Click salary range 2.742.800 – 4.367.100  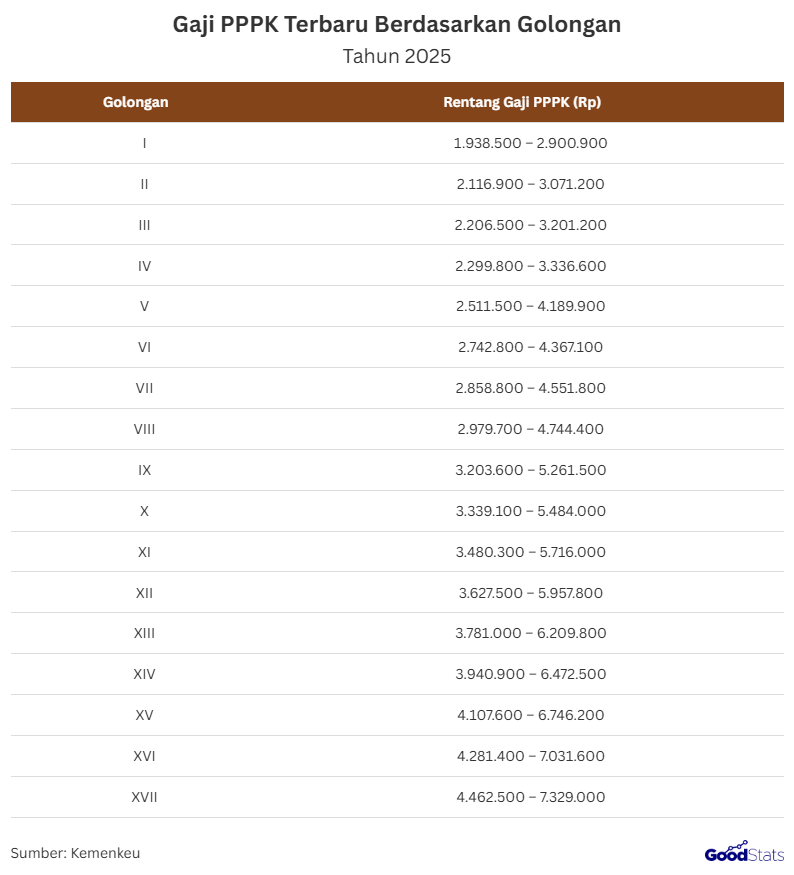coord(530,347)
